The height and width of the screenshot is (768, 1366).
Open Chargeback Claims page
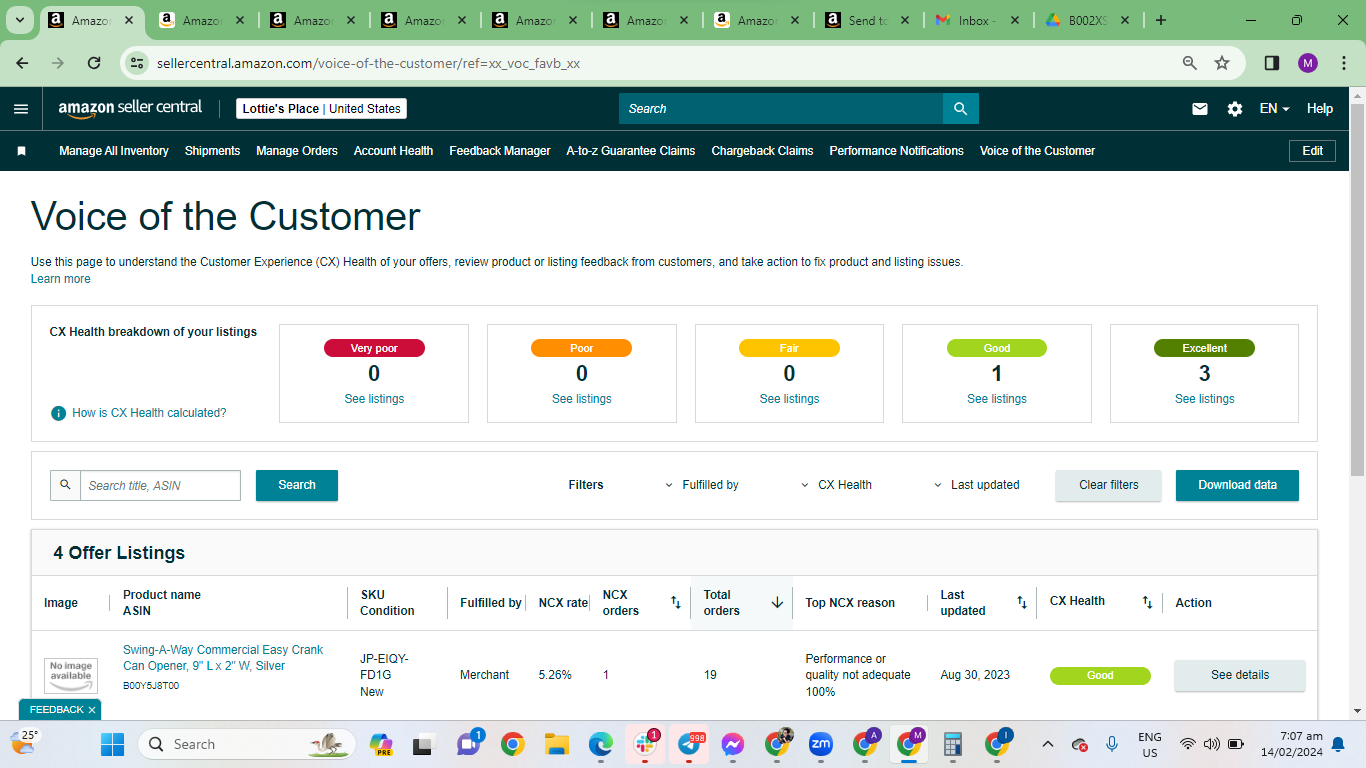pos(762,151)
